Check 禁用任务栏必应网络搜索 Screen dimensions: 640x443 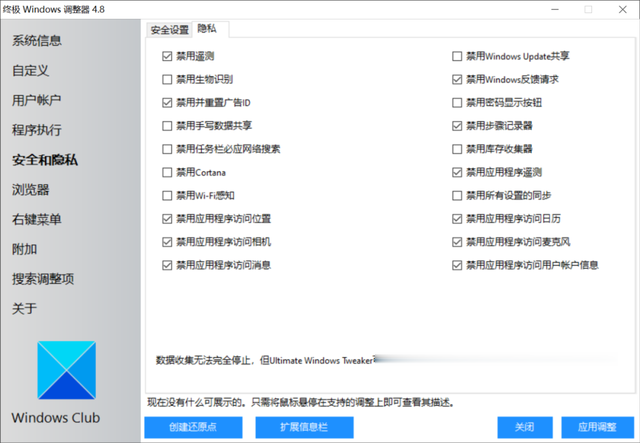167,149
